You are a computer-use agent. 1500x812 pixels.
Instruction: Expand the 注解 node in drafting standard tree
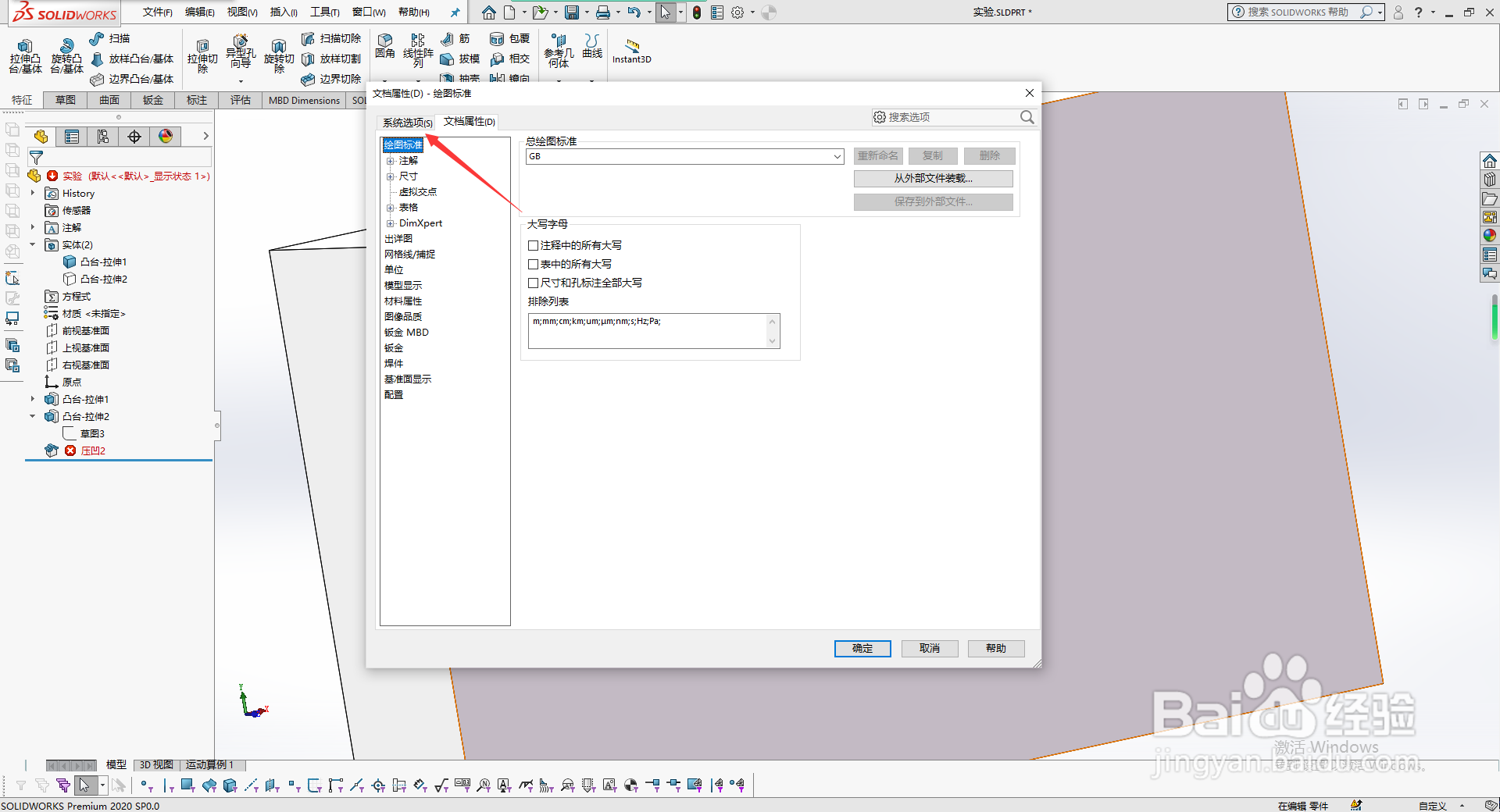point(391,160)
